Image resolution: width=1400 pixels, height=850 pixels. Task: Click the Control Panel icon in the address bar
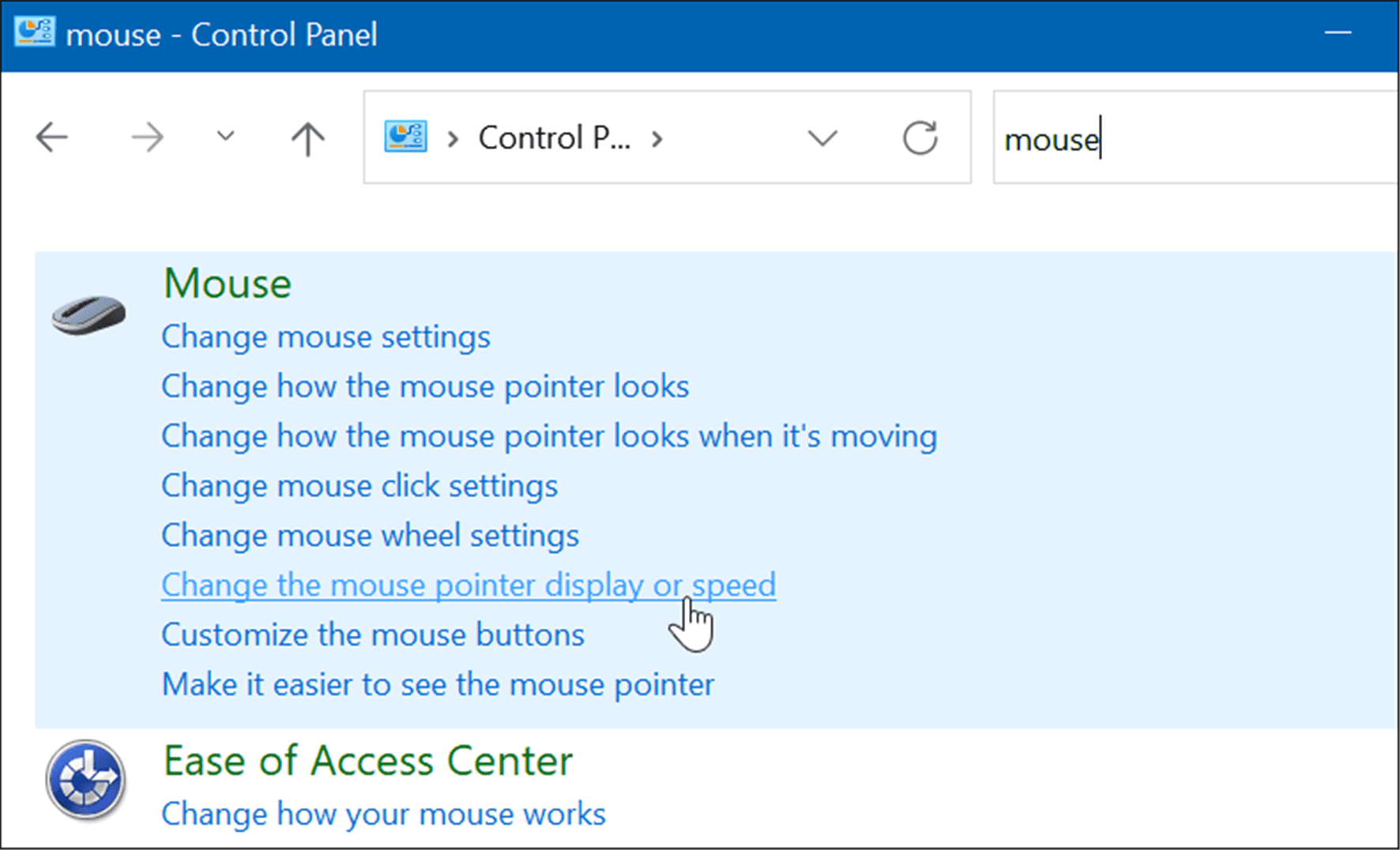pyautogui.click(x=405, y=137)
